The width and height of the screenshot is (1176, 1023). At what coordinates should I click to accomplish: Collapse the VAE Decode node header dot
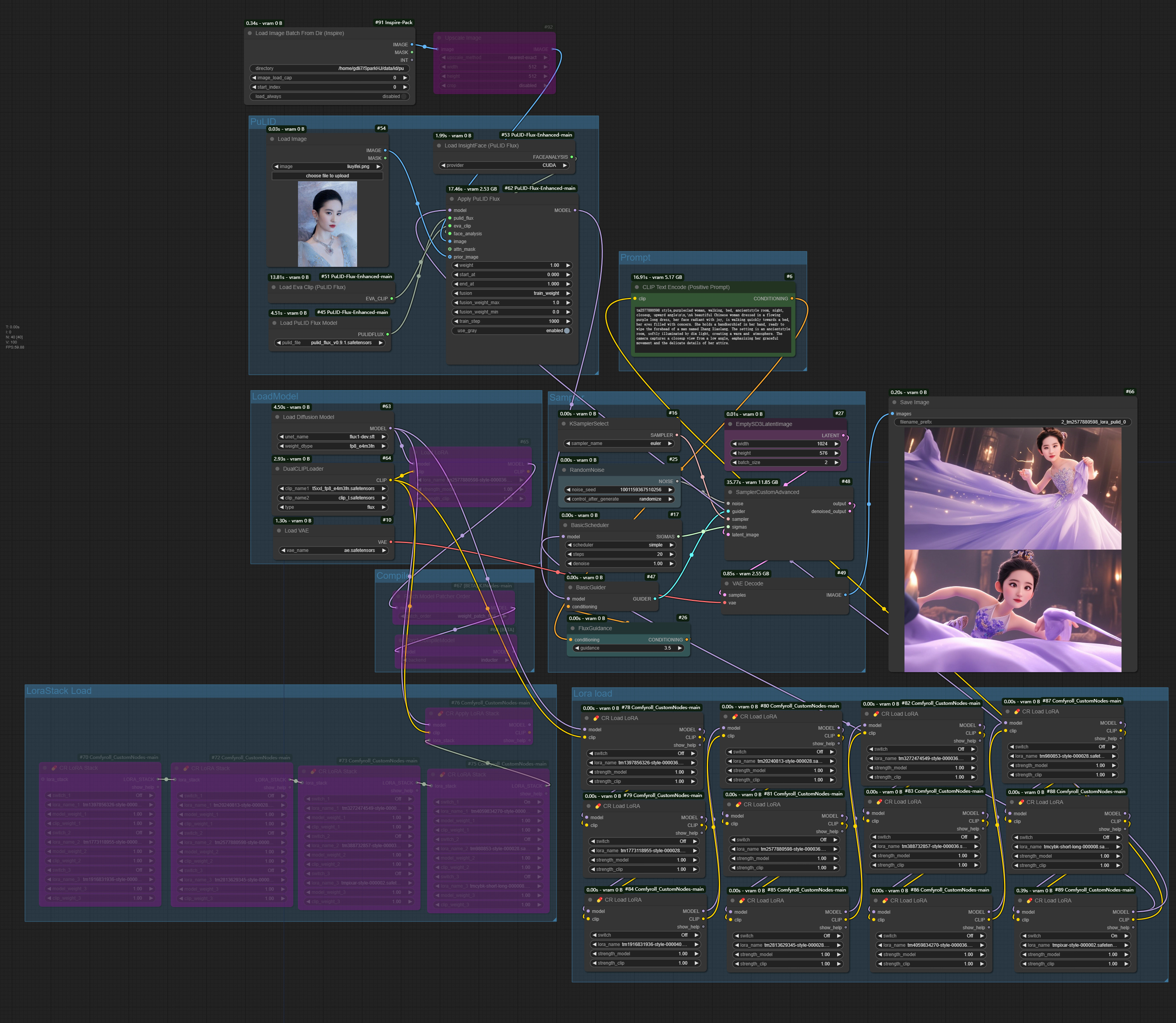point(727,583)
